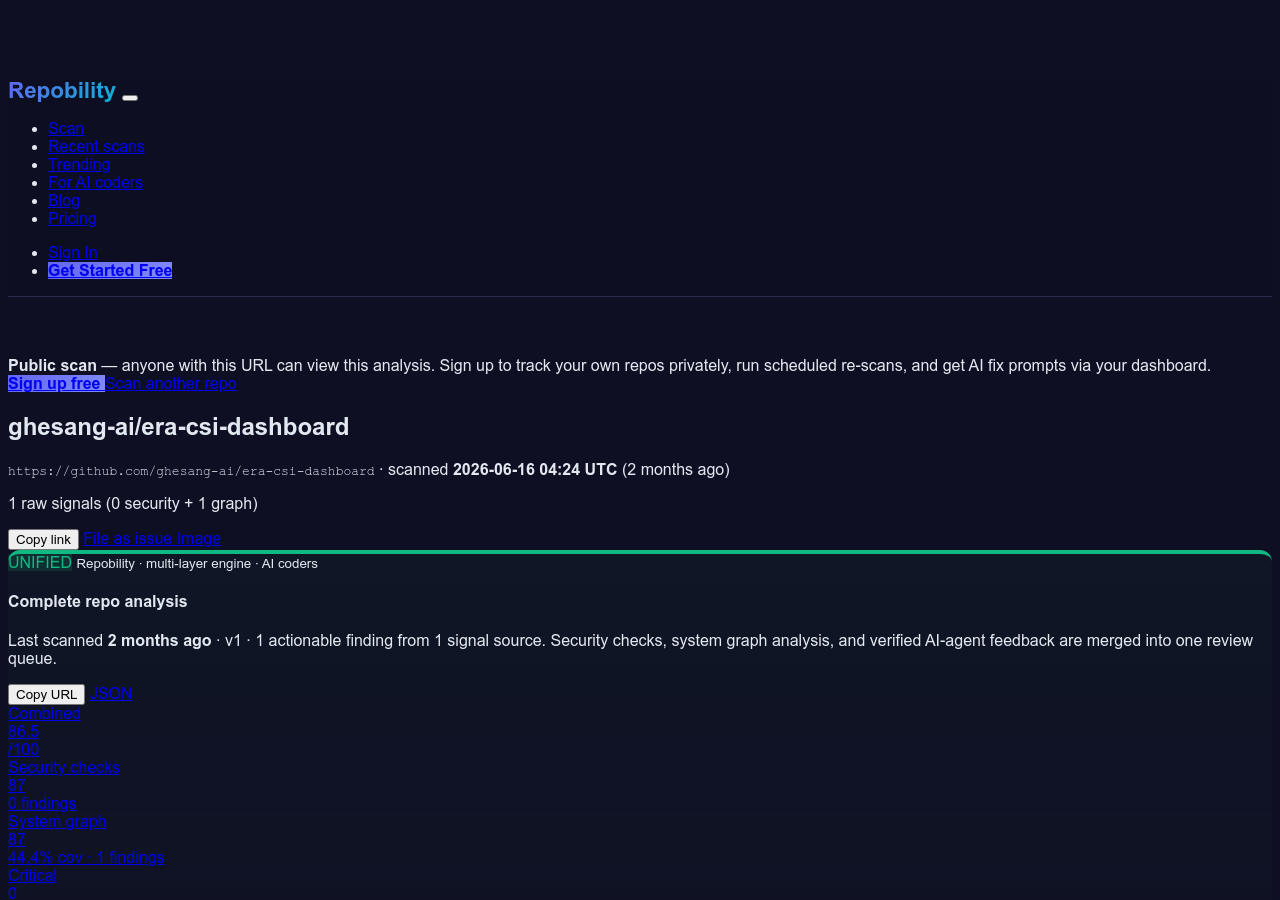Choose Scan another repo
Screen dimensions: 1280x900
pos(171,383)
